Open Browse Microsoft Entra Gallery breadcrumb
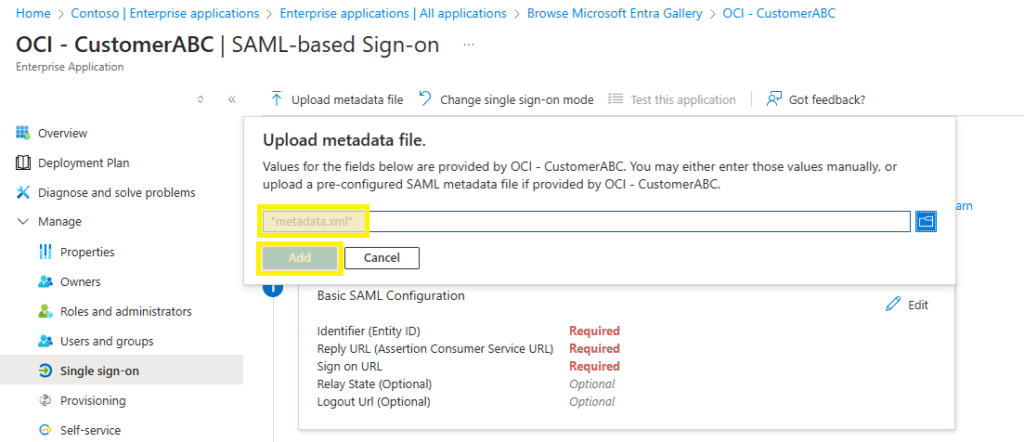The width and height of the screenshot is (1024, 442). coord(615,13)
